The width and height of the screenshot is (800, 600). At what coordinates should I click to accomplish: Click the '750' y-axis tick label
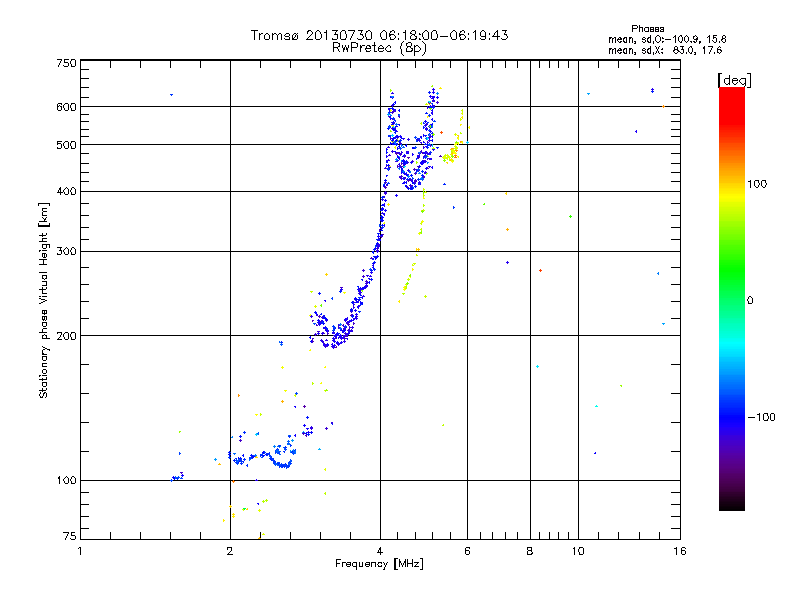point(66,63)
